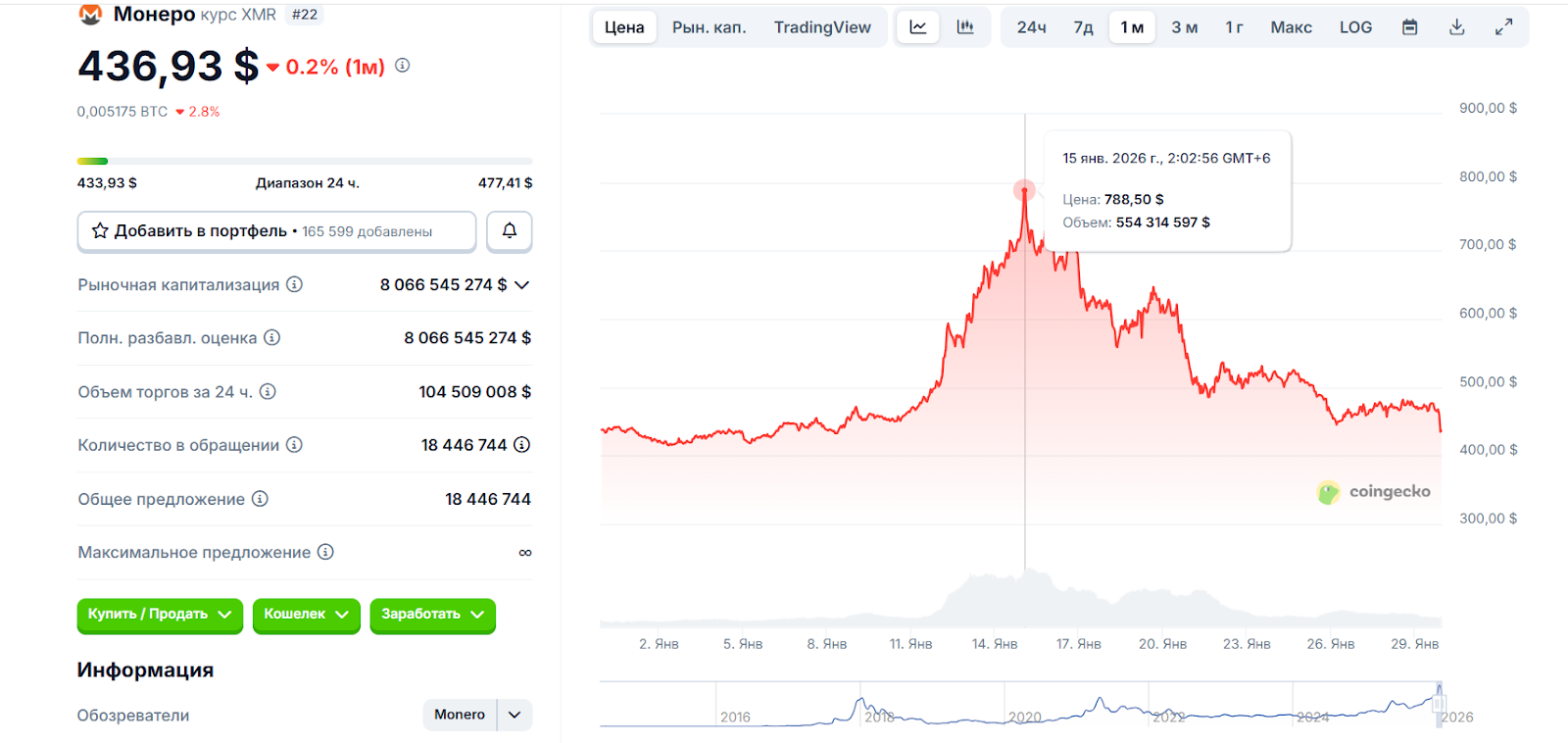Open the calendar date range picker
1568x743 pixels.
[x=1409, y=27]
